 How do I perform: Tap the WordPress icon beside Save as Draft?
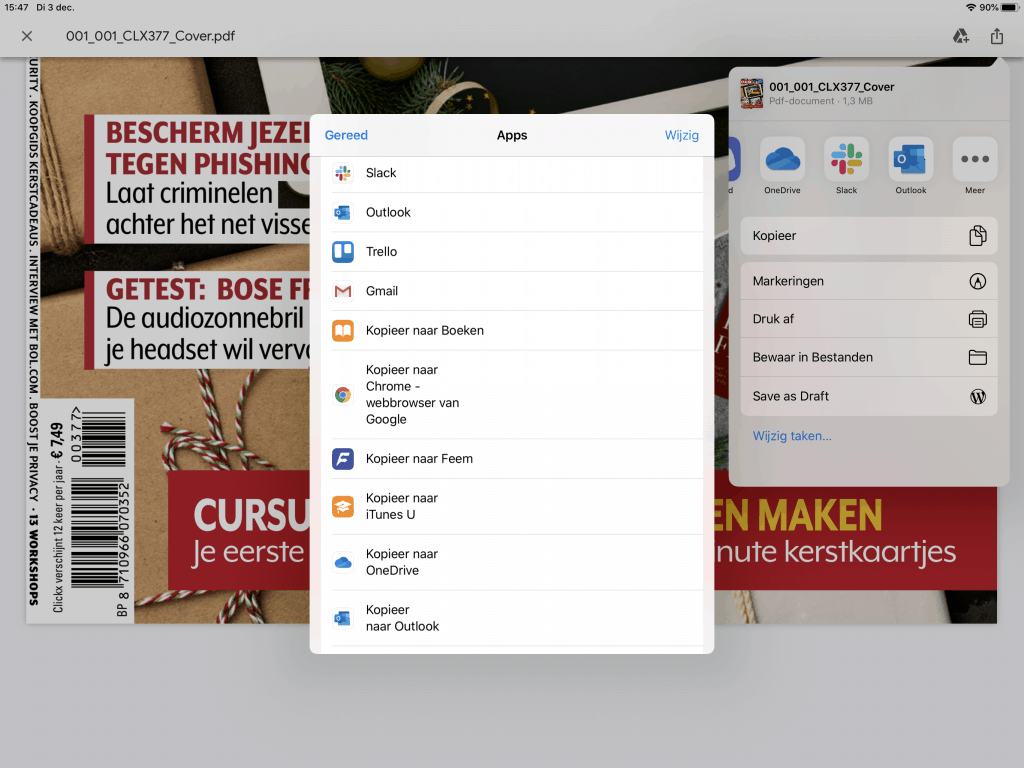click(x=978, y=396)
